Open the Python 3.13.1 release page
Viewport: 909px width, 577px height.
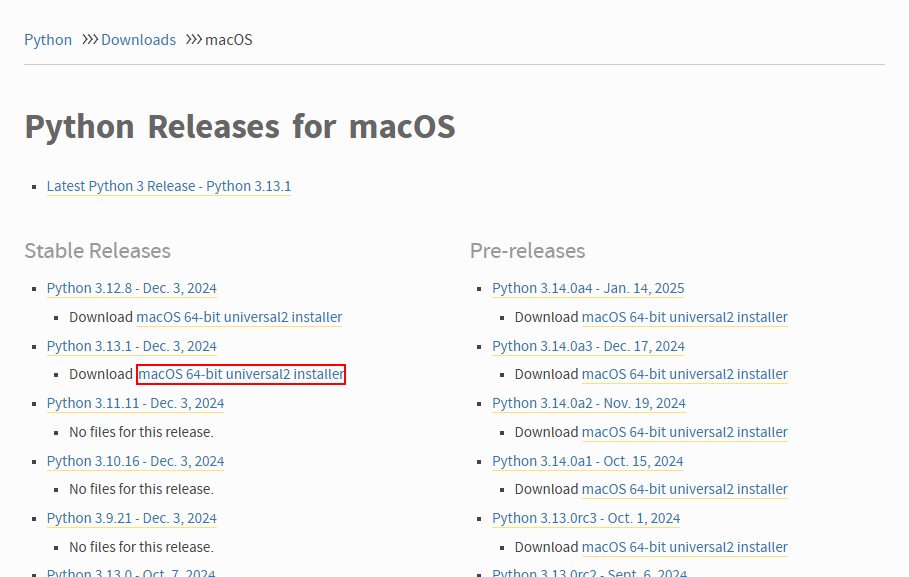(x=131, y=346)
